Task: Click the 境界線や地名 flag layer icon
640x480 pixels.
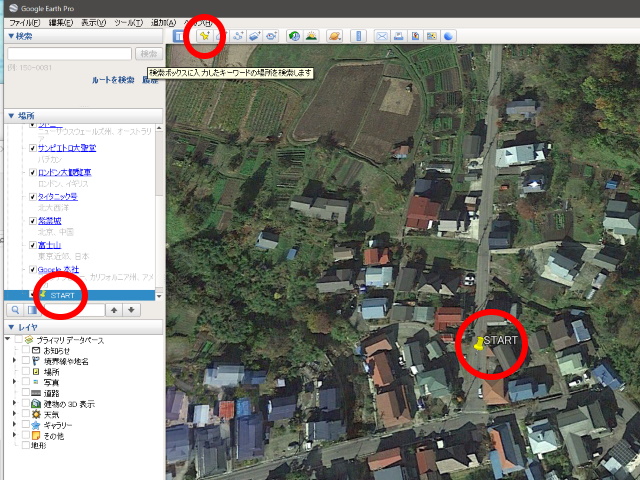Action: tap(36, 361)
